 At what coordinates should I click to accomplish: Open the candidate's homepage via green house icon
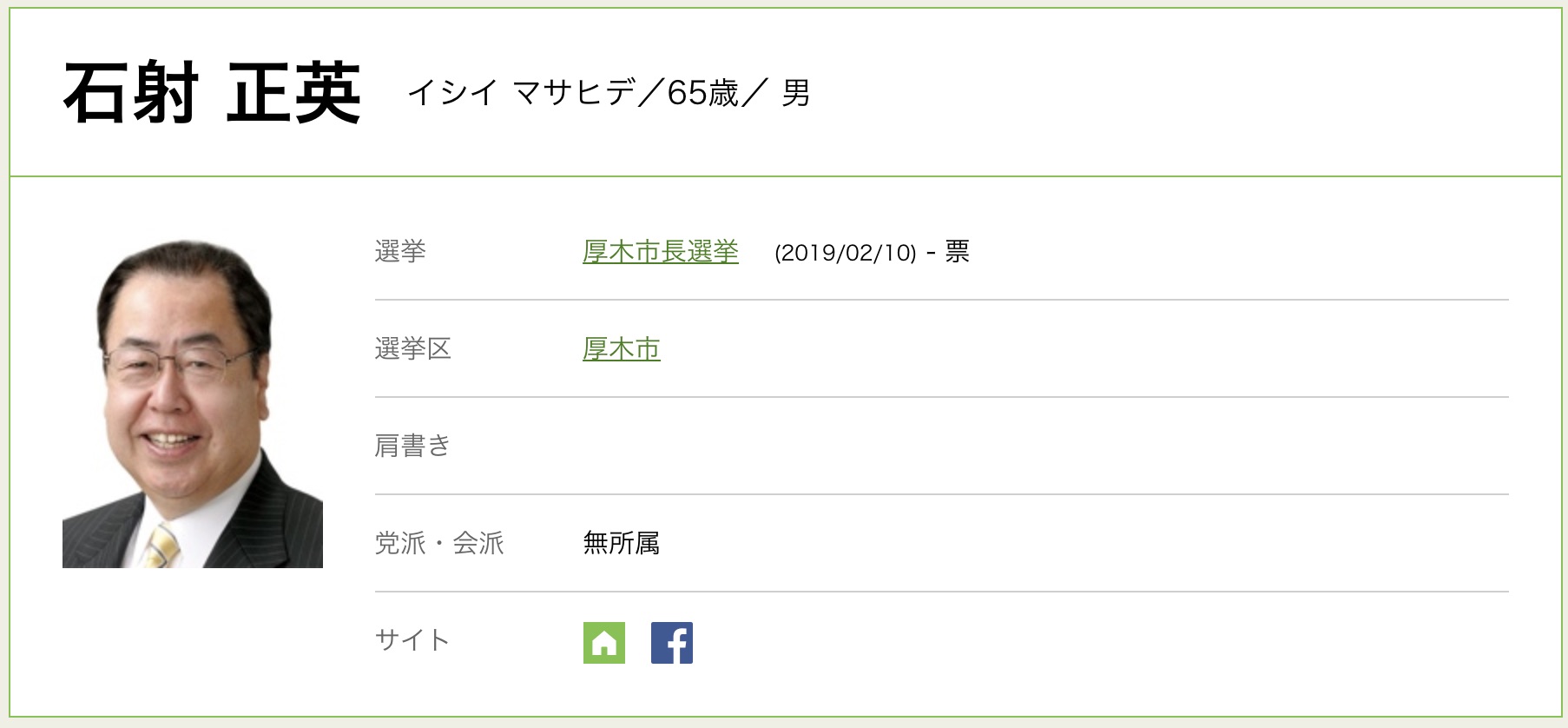pyautogui.click(x=603, y=643)
